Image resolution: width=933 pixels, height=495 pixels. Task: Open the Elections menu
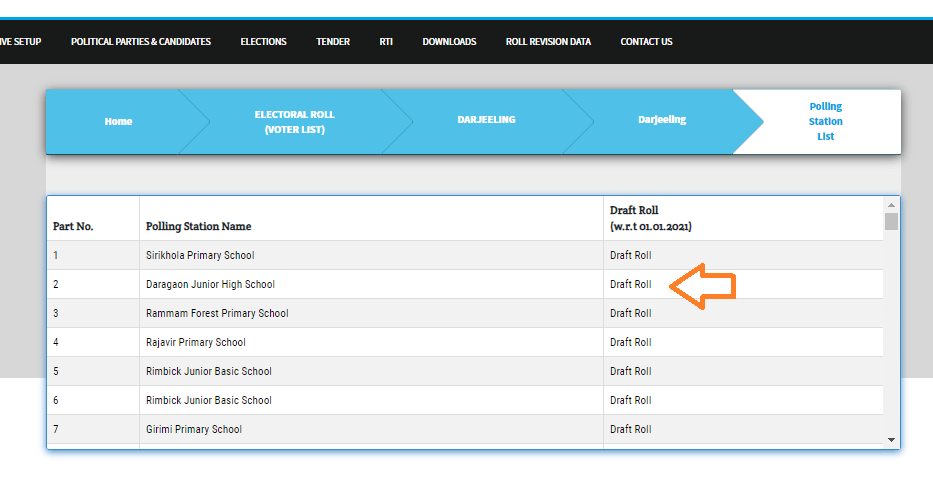[x=264, y=42]
